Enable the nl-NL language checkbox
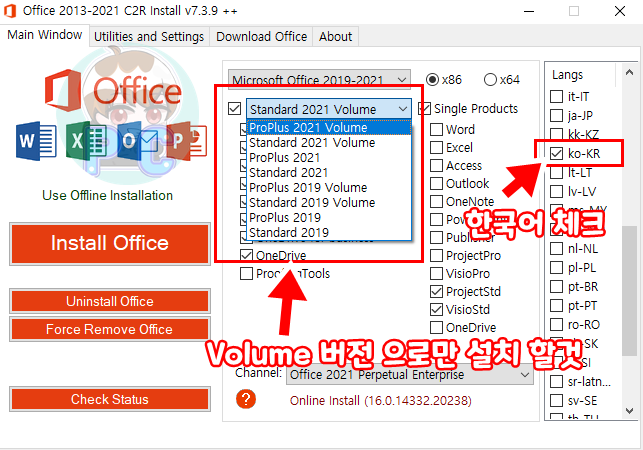This screenshot has width=643, height=450. (556, 249)
